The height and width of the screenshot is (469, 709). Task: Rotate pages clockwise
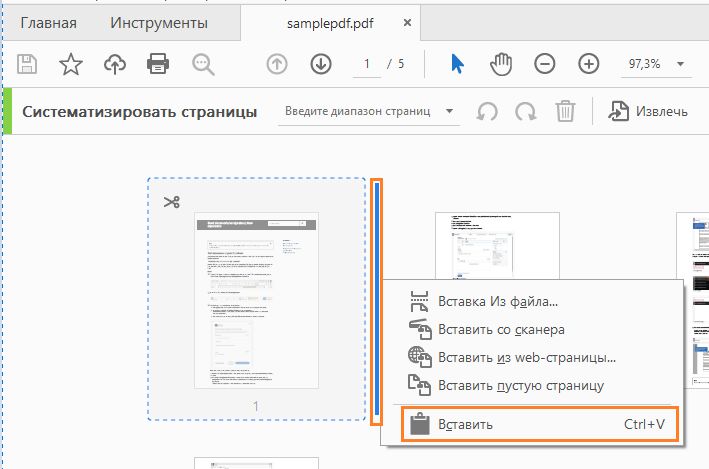[526, 111]
